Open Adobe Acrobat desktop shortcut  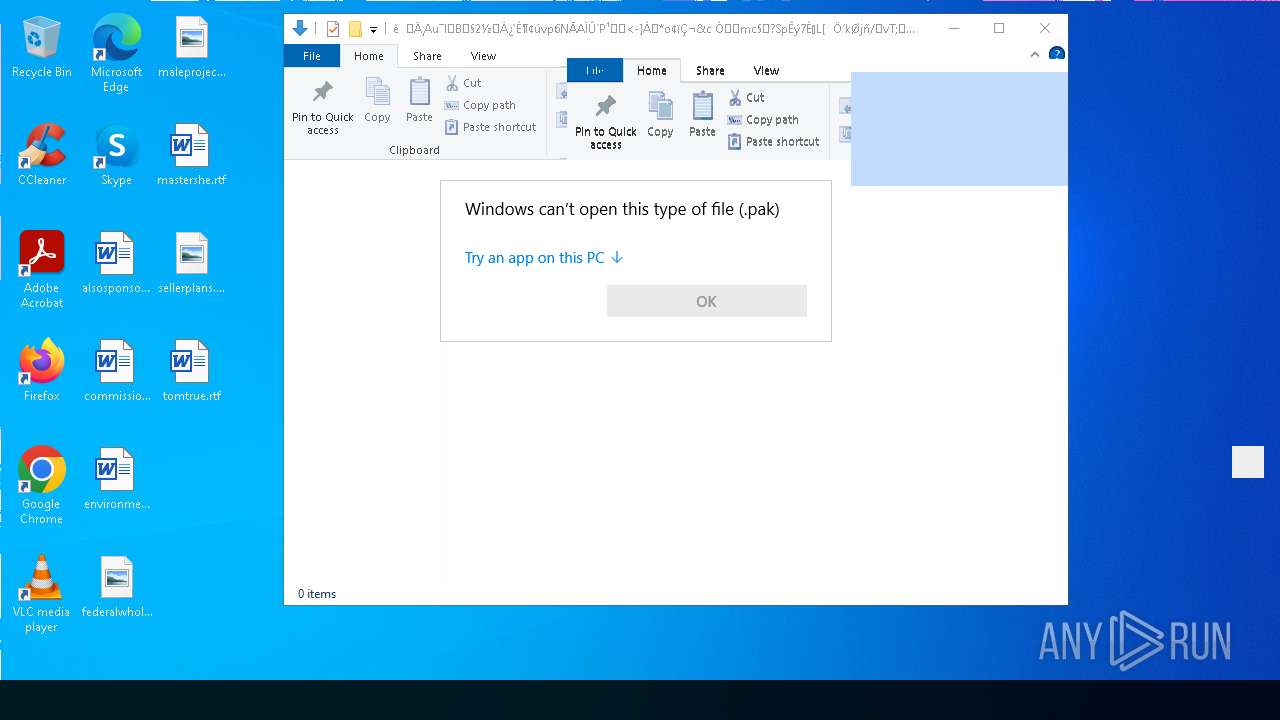(x=41, y=270)
